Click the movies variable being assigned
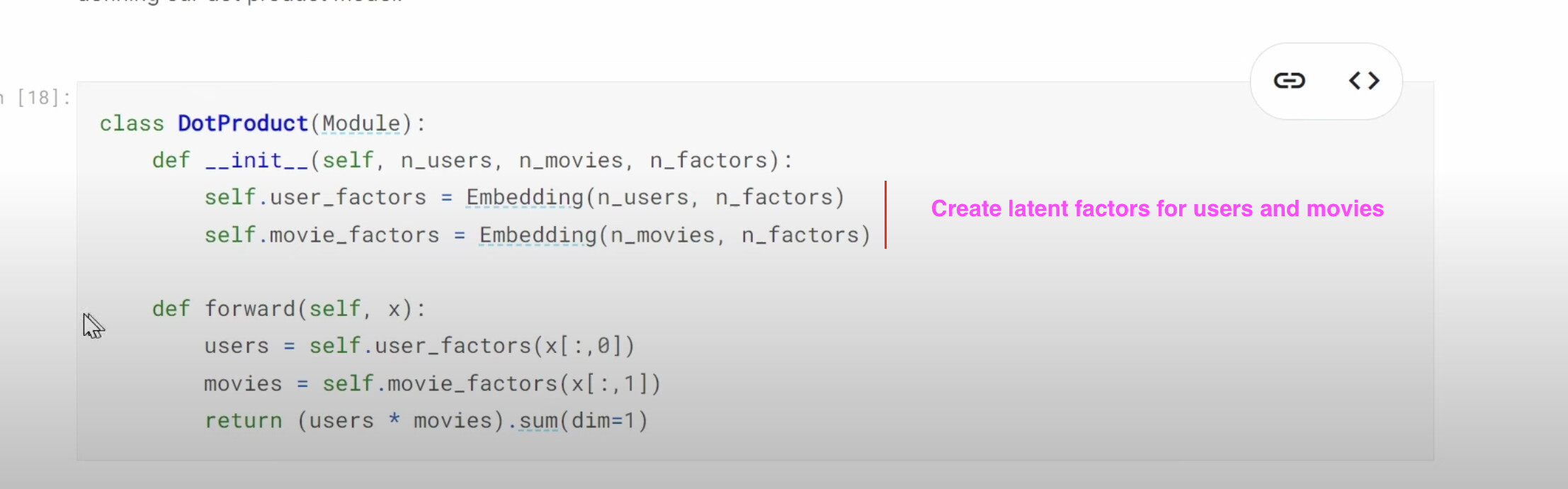 (243, 383)
